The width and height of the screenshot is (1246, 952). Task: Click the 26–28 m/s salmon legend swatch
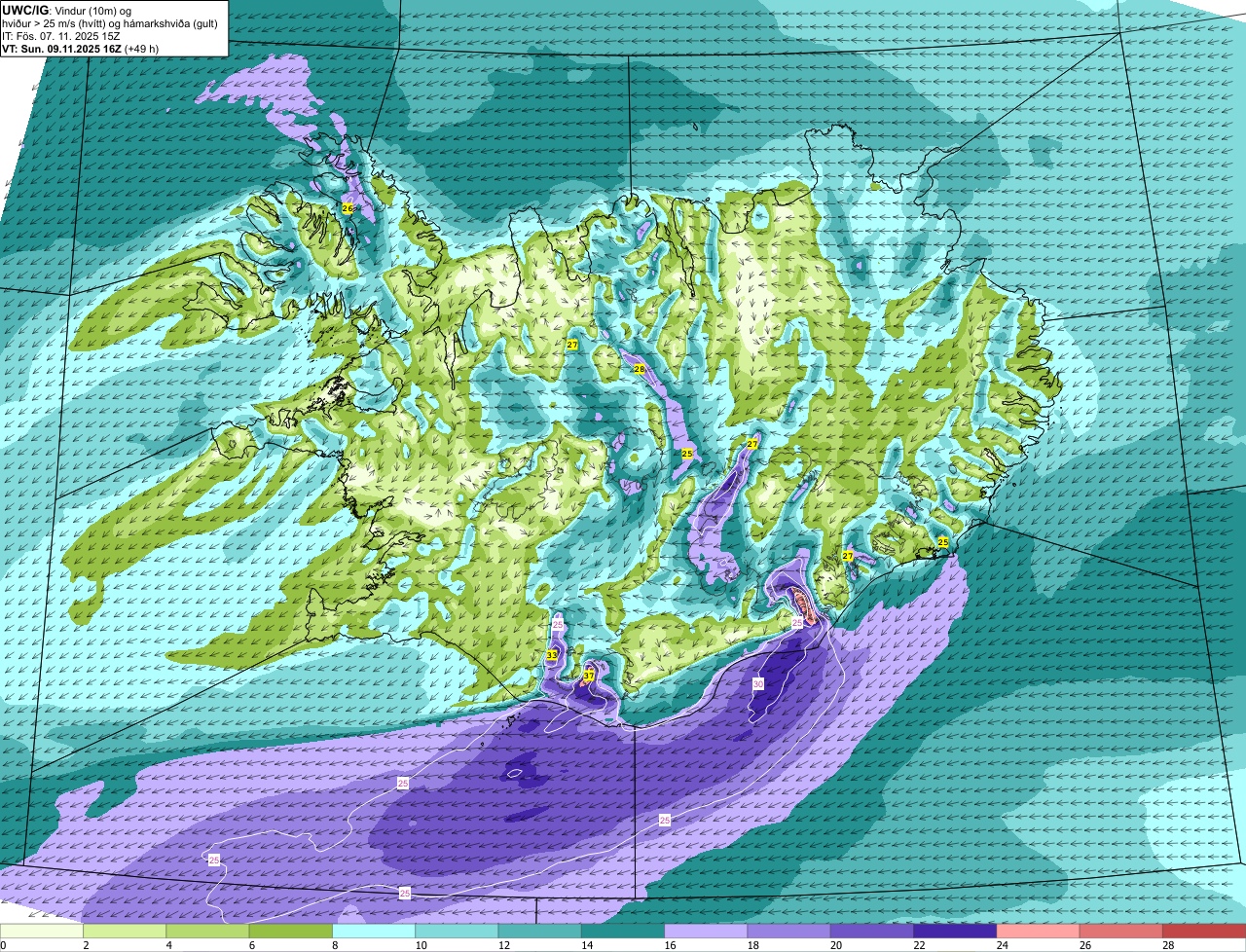coord(1121,932)
